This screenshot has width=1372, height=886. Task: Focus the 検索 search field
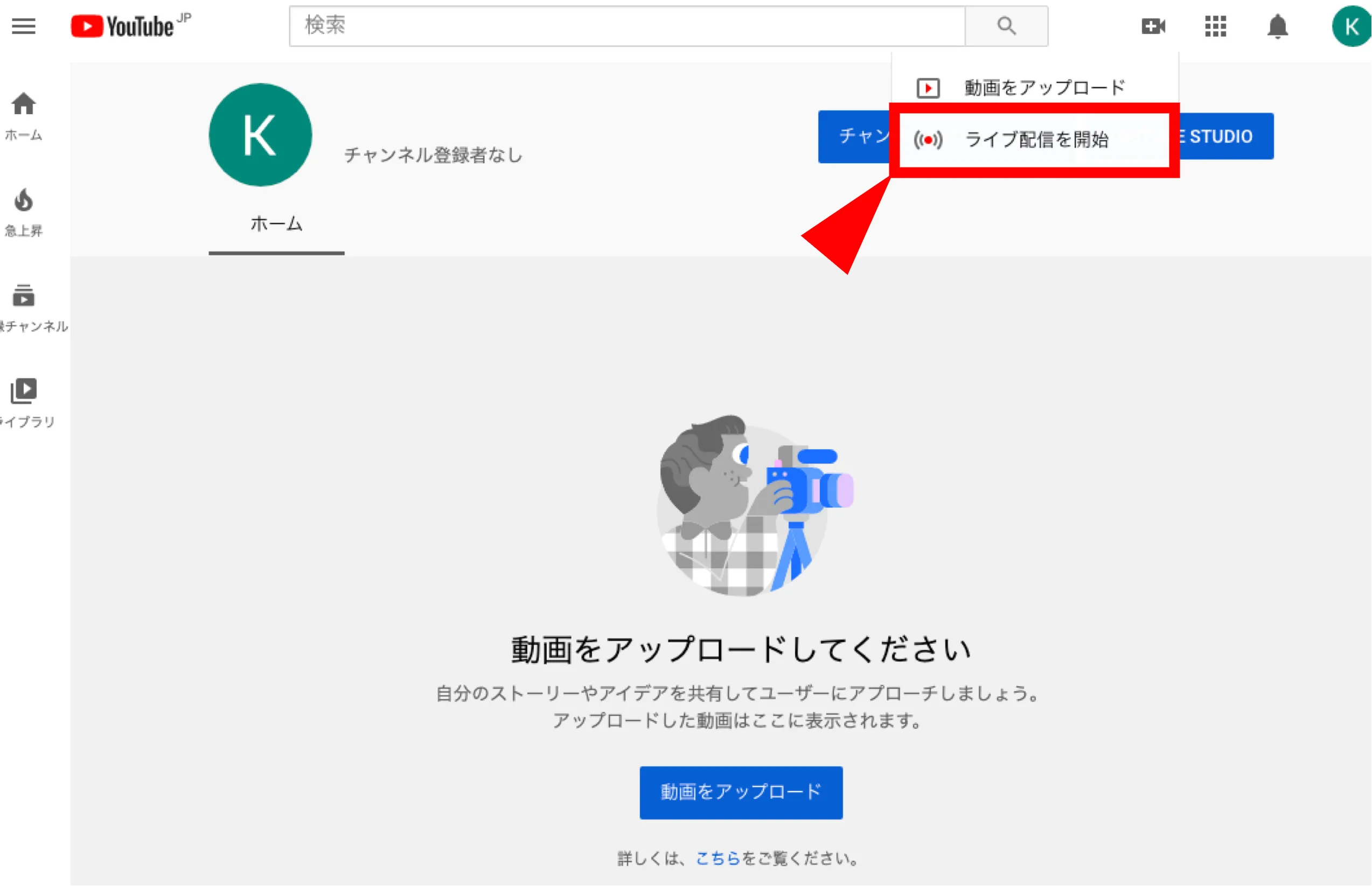tap(627, 26)
